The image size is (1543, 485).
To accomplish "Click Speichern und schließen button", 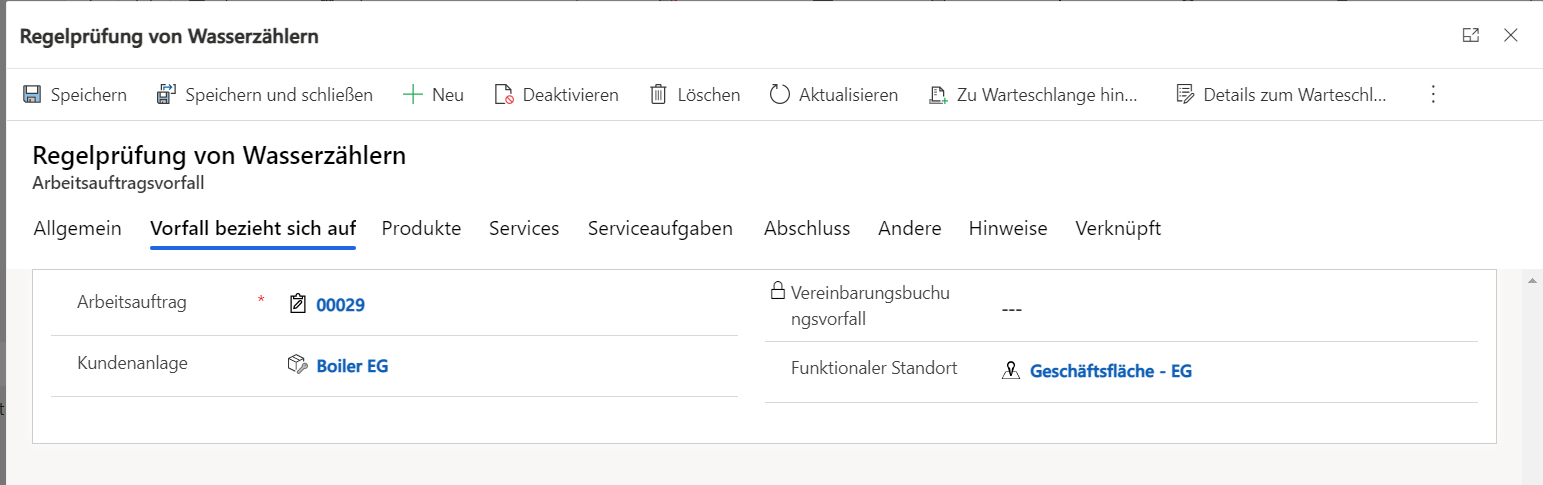I will click(265, 95).
